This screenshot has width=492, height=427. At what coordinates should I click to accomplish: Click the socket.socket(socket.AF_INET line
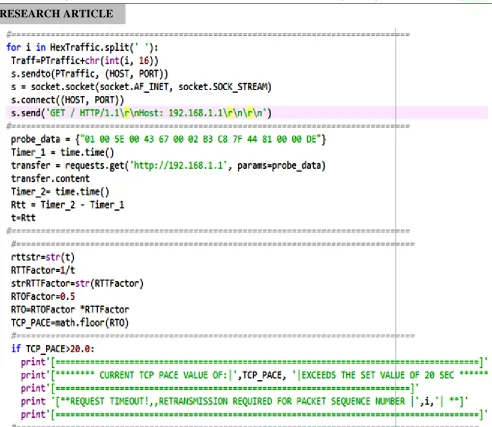click(141, 87)
